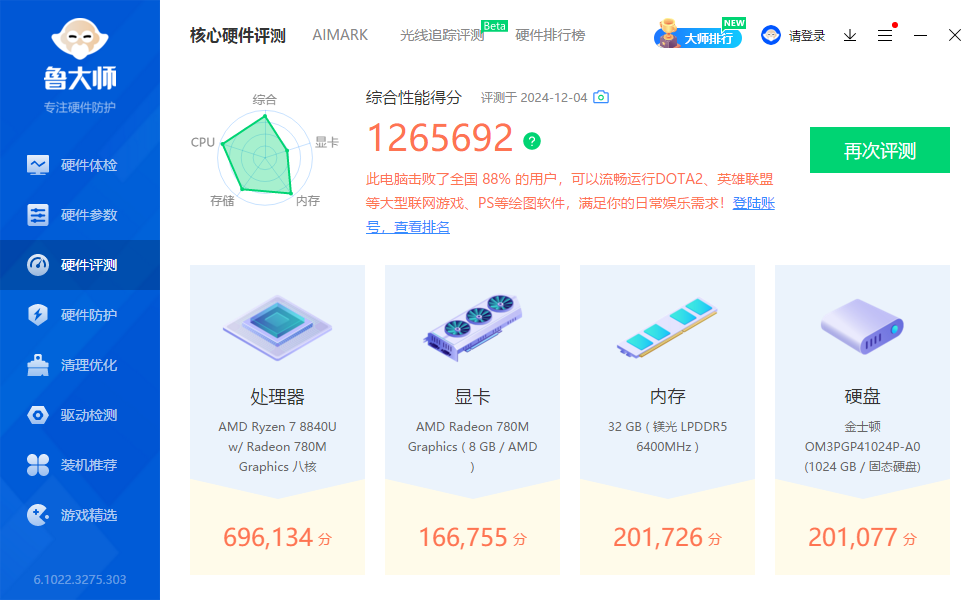Click the download arrow icon in title bar
The width and height of the screenshot is (980, 600).
coord(850,35)
